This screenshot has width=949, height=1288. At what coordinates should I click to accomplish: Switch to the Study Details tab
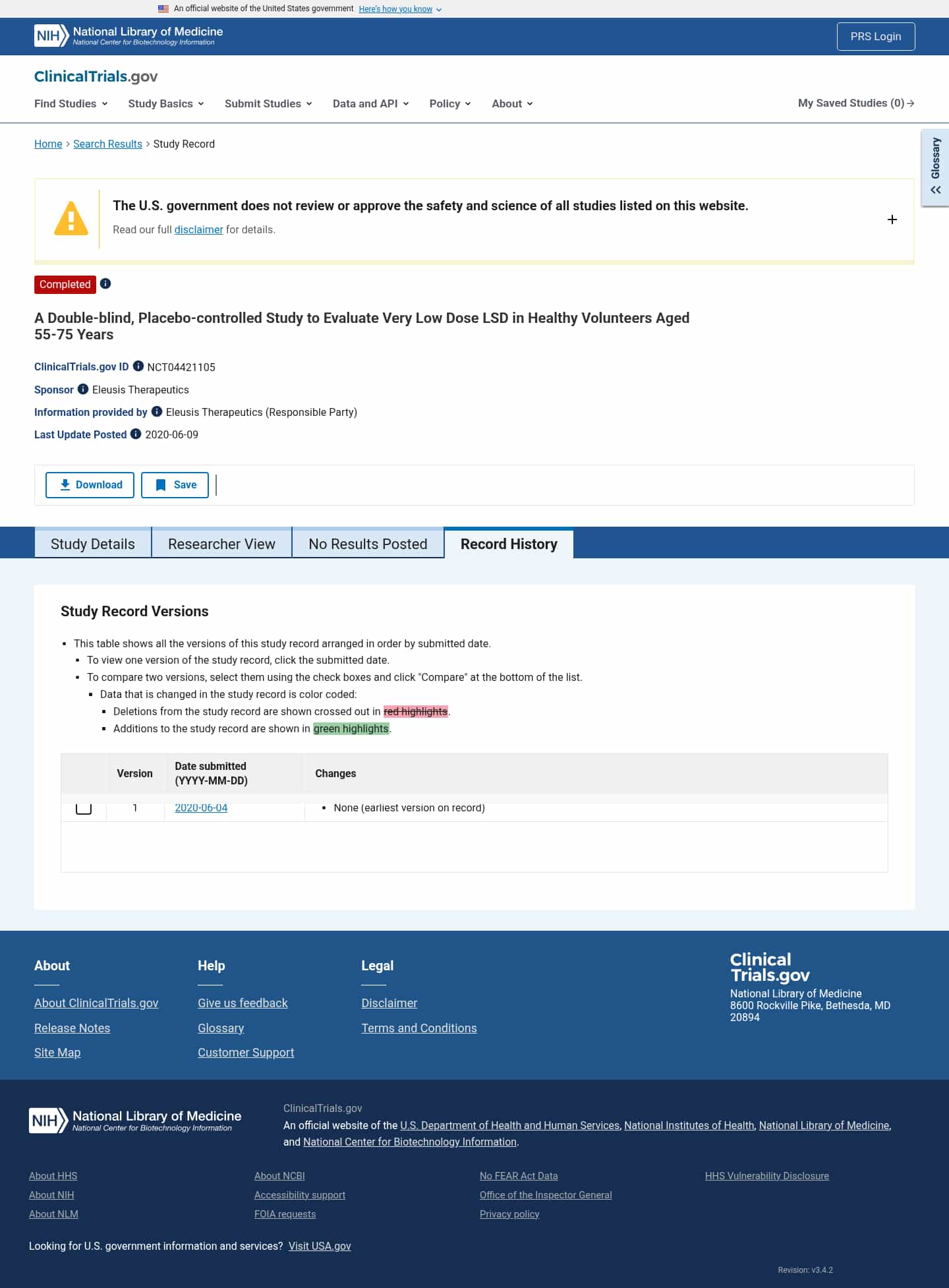click(93, 544)
